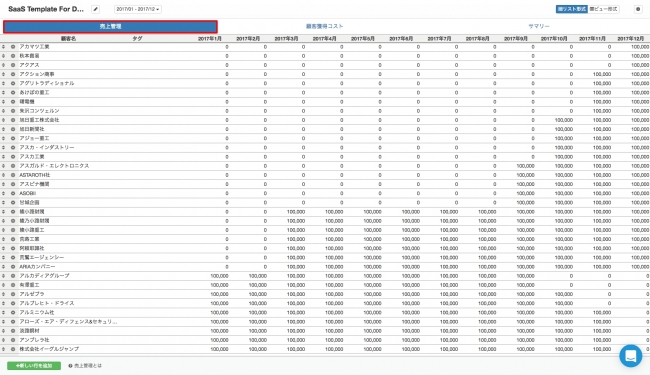Image resolution: width=650 pixels, height=375 pixels.
Task: Click アンブレラ社 2017年12月 cell showing 0
Action: tap(648, 340)
